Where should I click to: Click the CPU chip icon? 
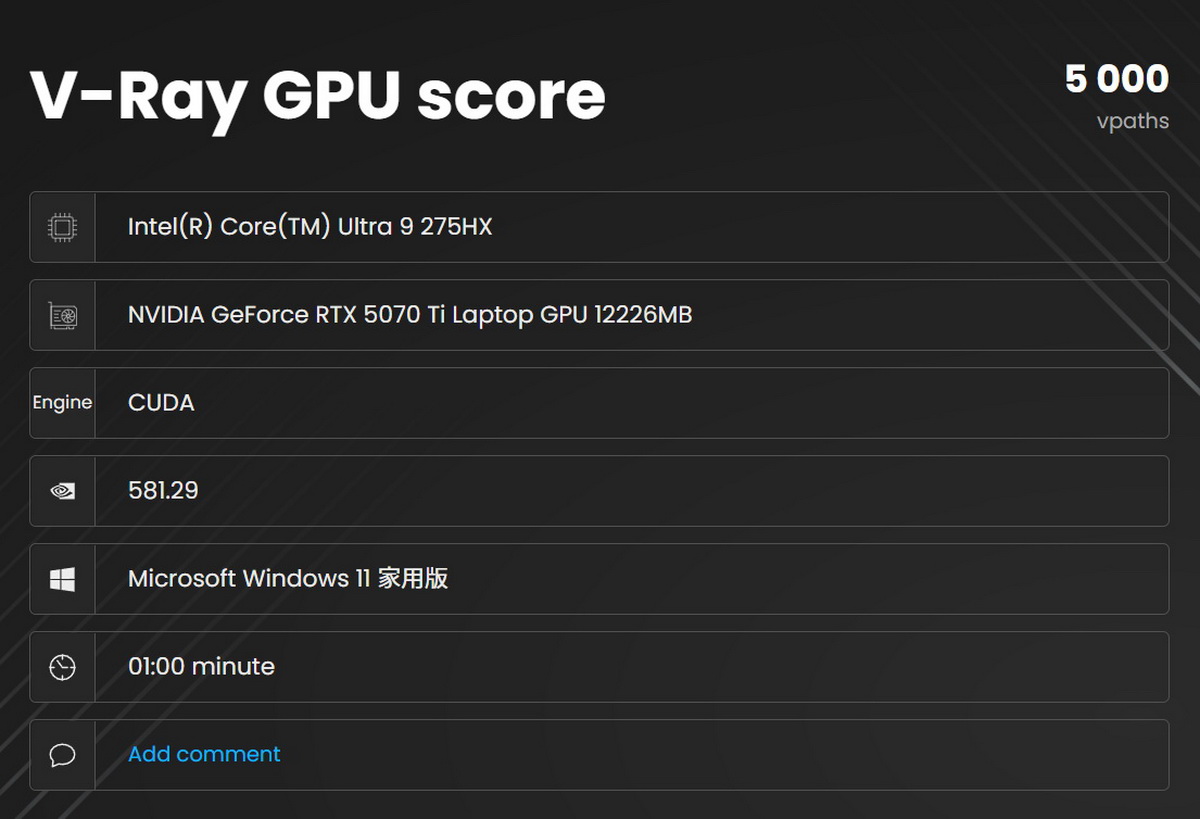[62, 227]
